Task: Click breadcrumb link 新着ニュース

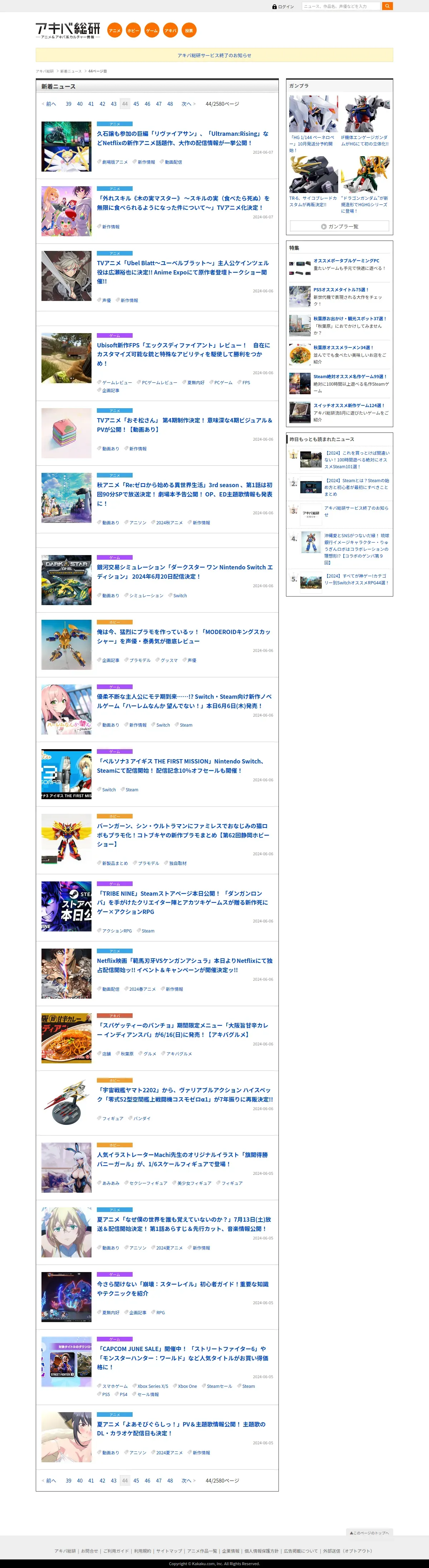Action: tap(70, 71)
